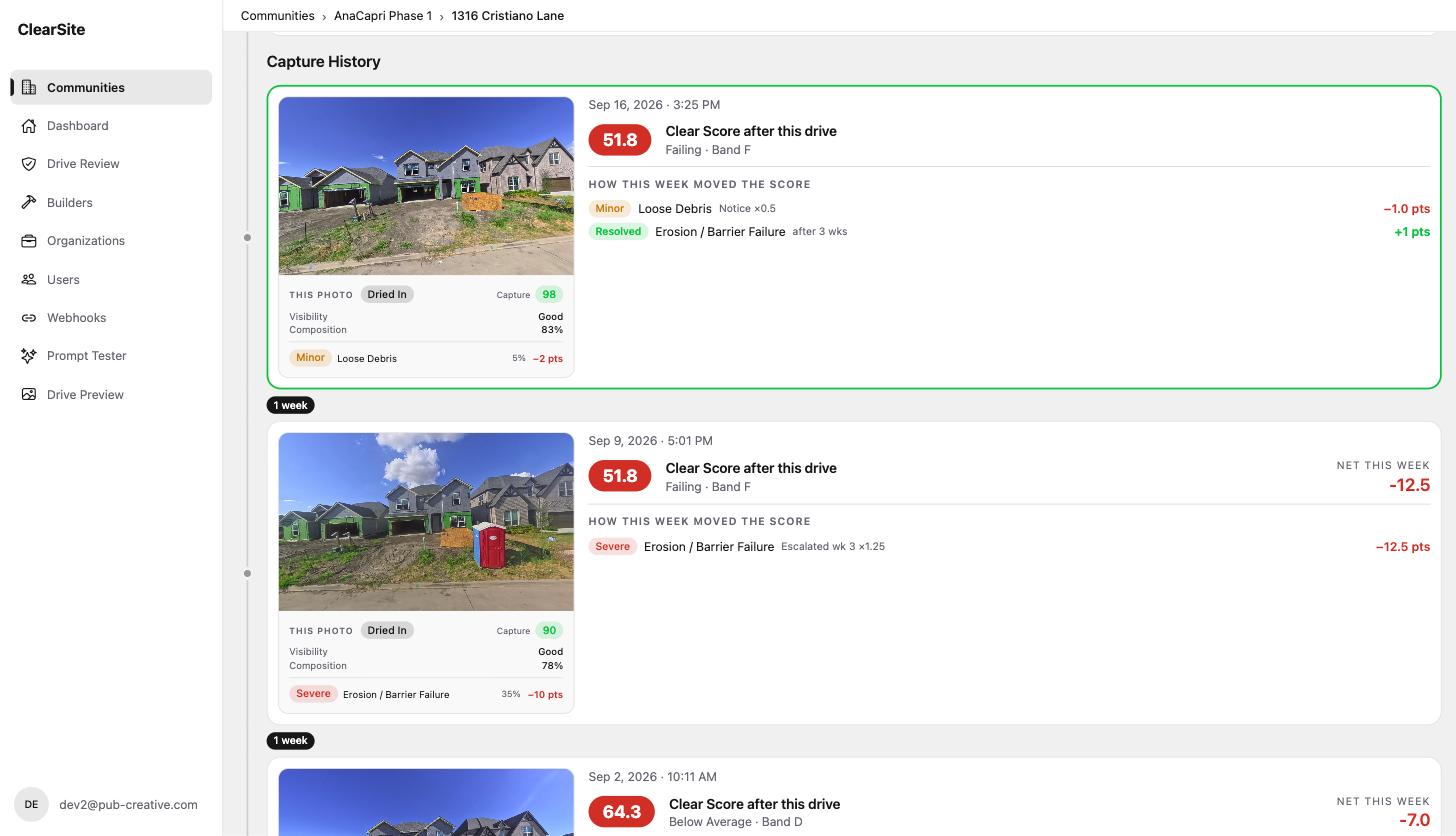Screen dimensions: 1456x836
Task: Click the −10 pts value under Sep 9 photo
Action: point(545,694)
